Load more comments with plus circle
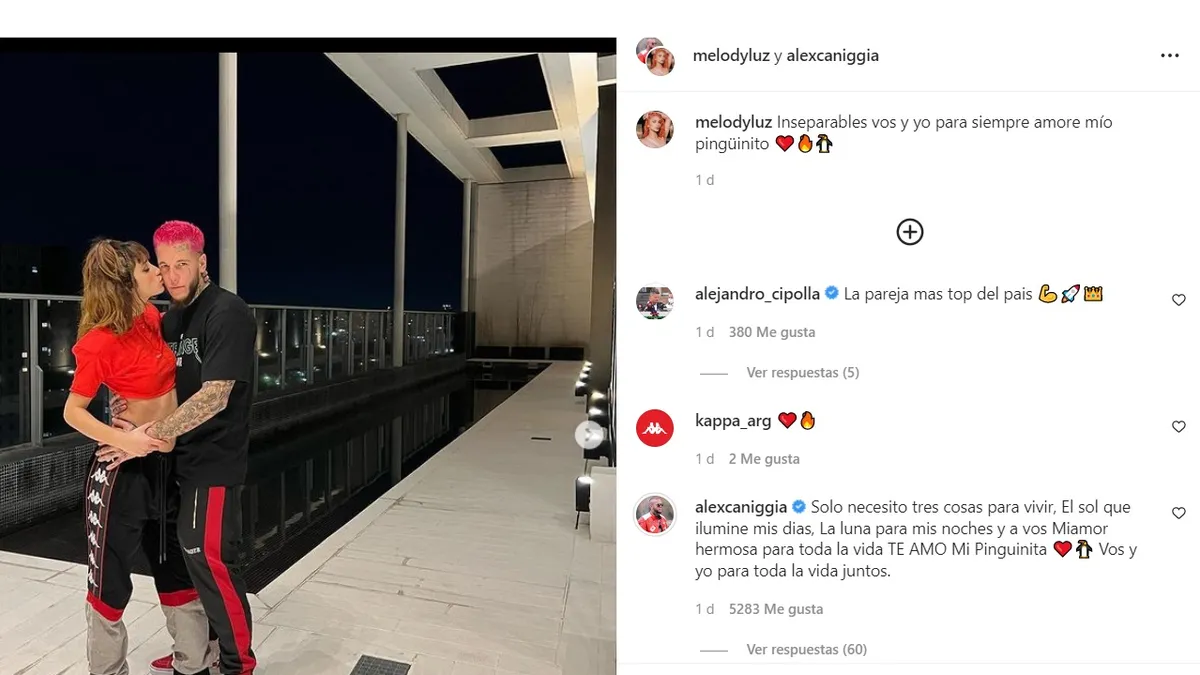 (909, 232)
